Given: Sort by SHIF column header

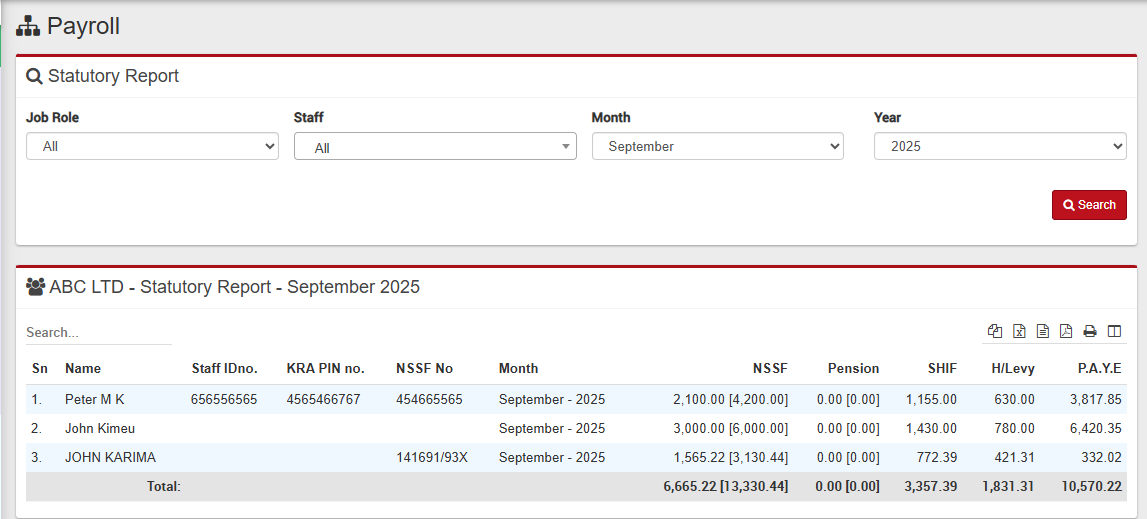Looking at the screenshot, I should pos(941,368).
